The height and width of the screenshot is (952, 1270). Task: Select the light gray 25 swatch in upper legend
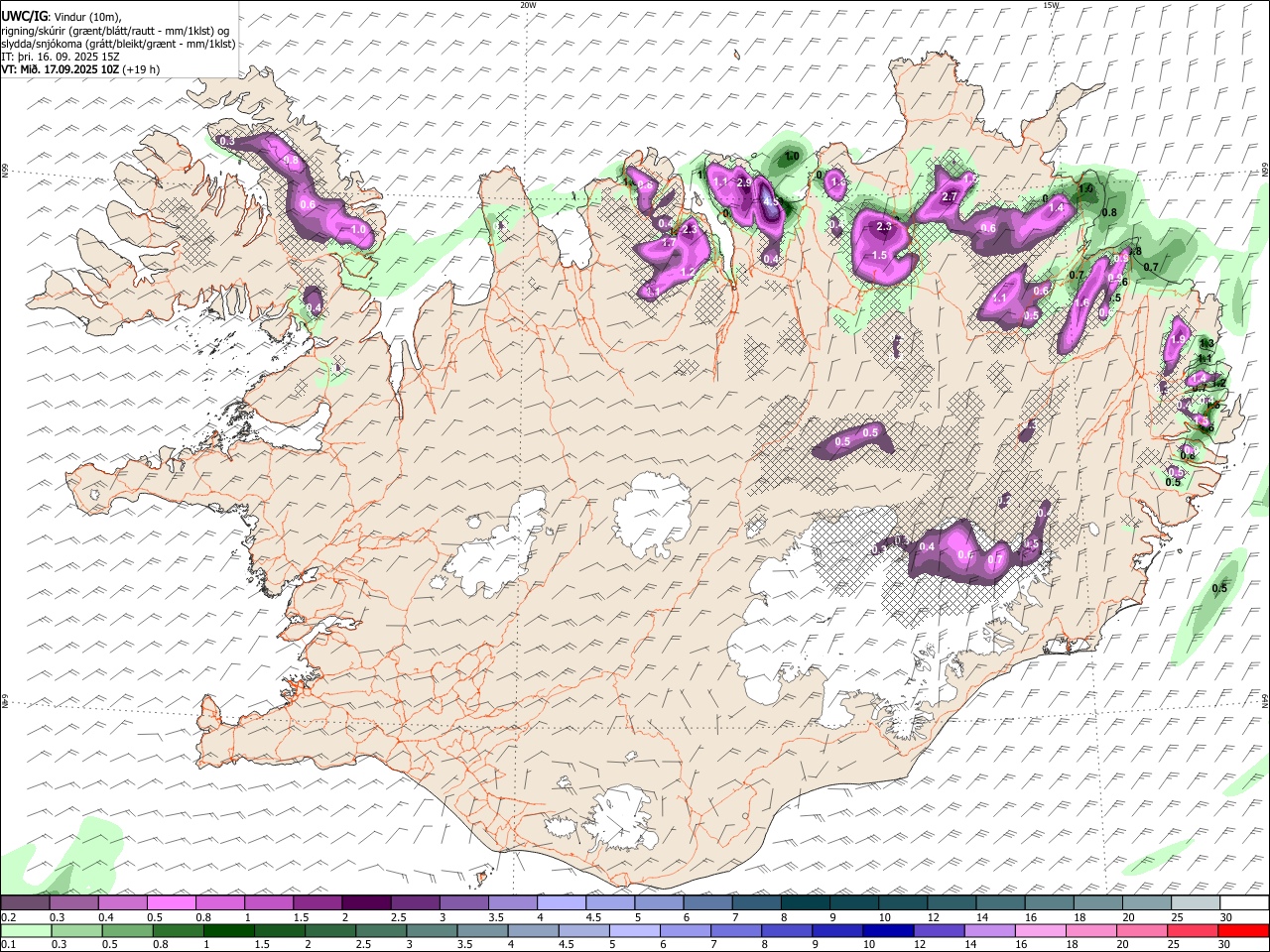click(1196, 902)
